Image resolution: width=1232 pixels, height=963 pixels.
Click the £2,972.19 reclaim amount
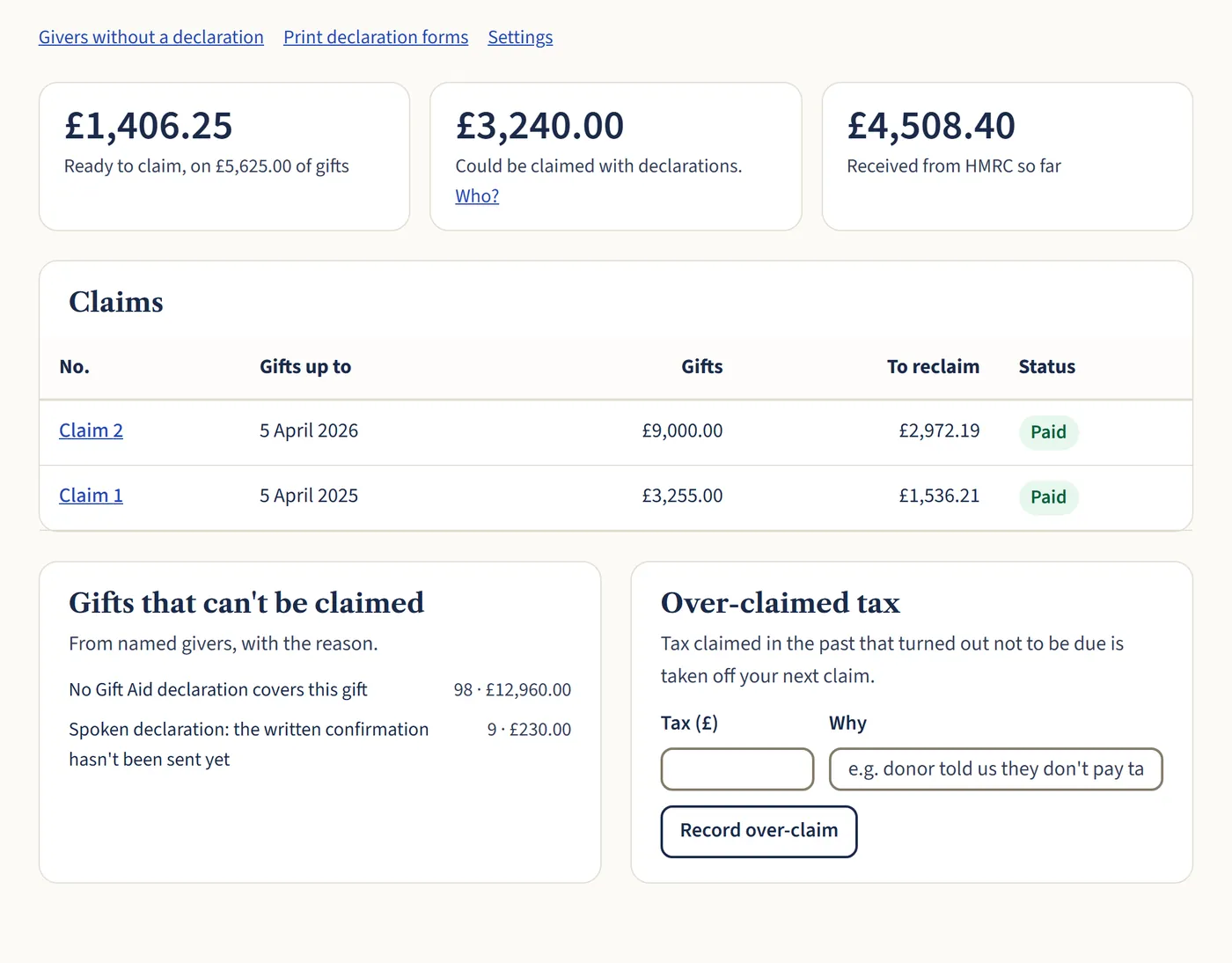pyautogui.click(x=939, y=430)
